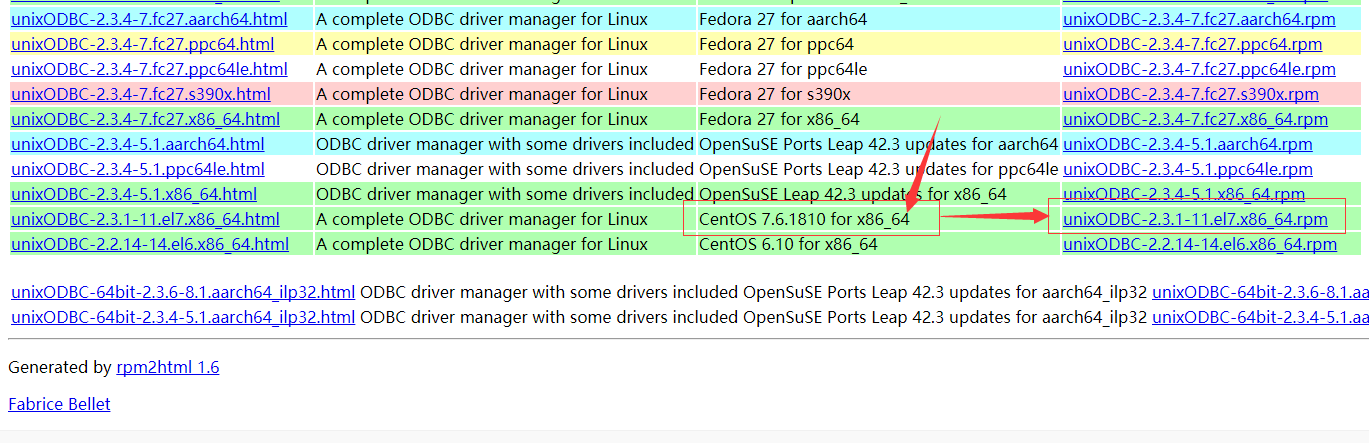Download unixODBC-2.3.4-5.1.x86_64.rpm
The width and height of the screenshot is (1369, 443).
coord(1184,194)
